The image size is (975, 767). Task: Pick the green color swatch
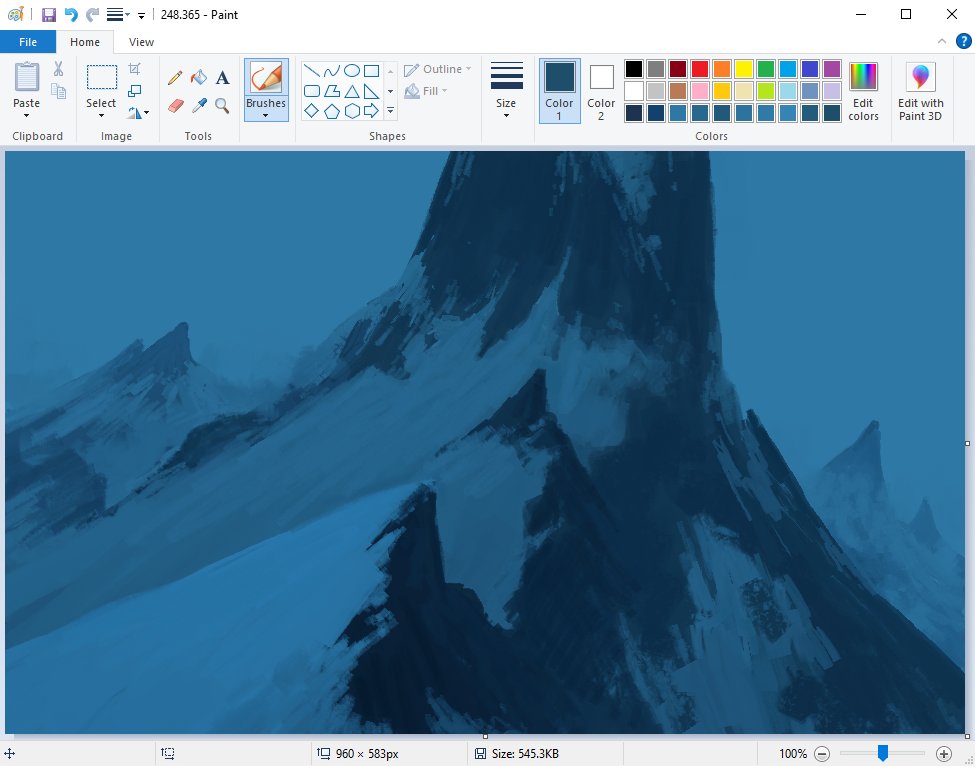(x=766, y=68)
